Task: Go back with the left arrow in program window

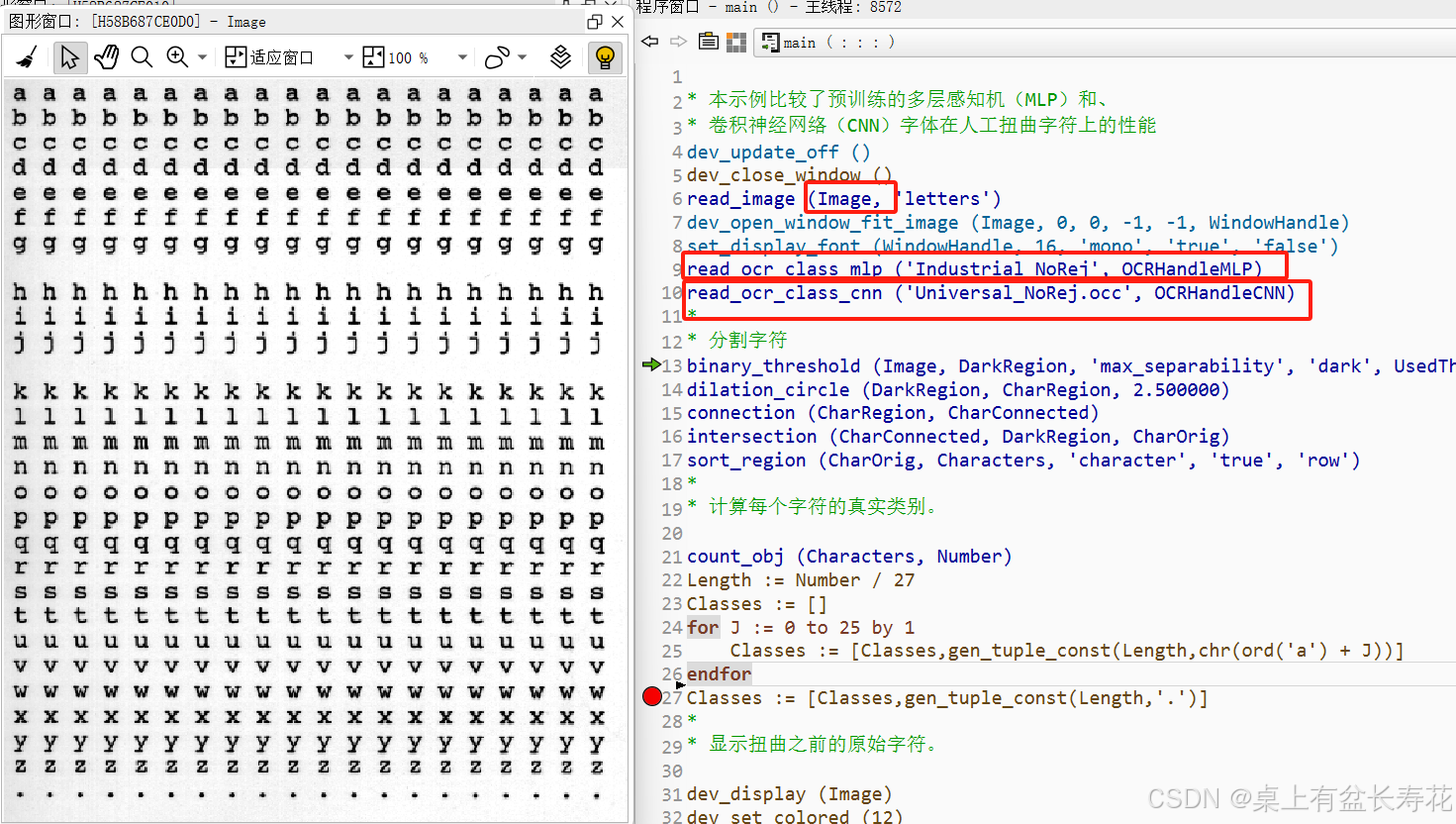Action: pos(650,42)
